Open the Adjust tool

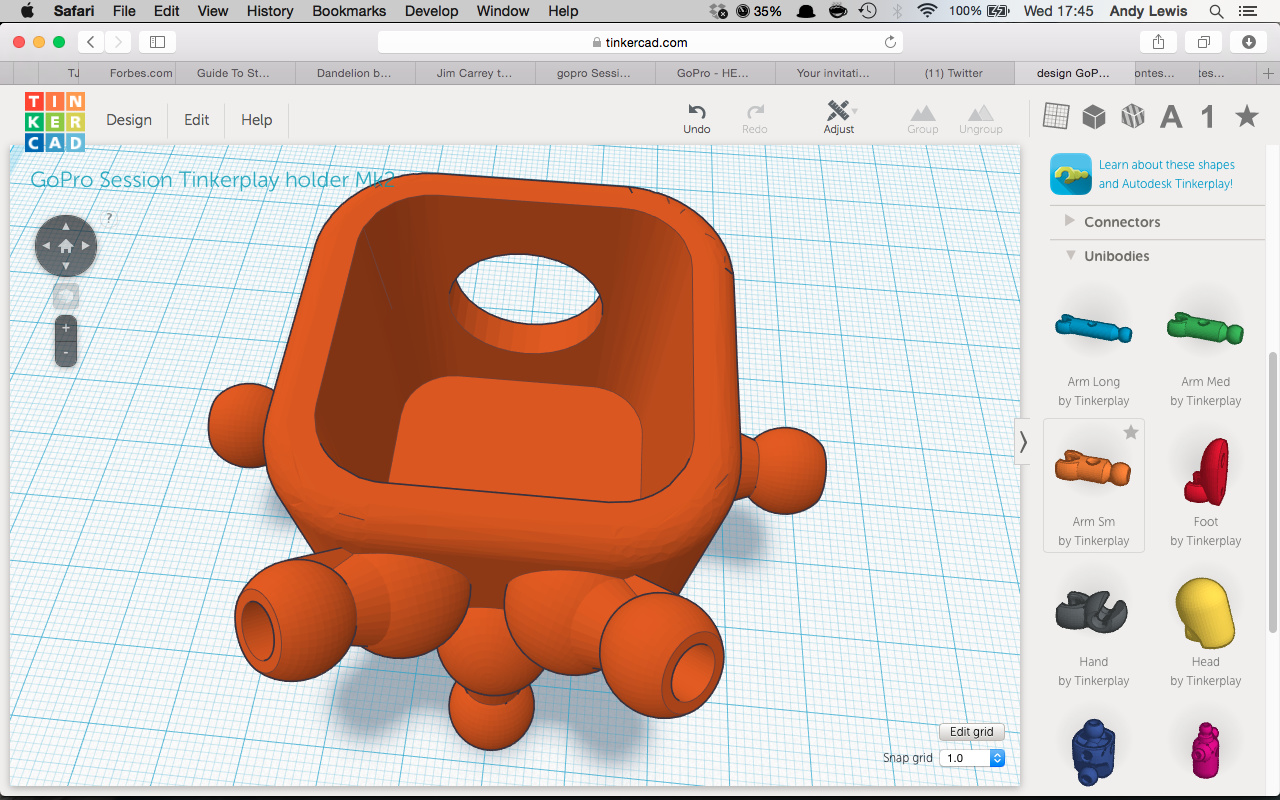[x=839, y=111]
